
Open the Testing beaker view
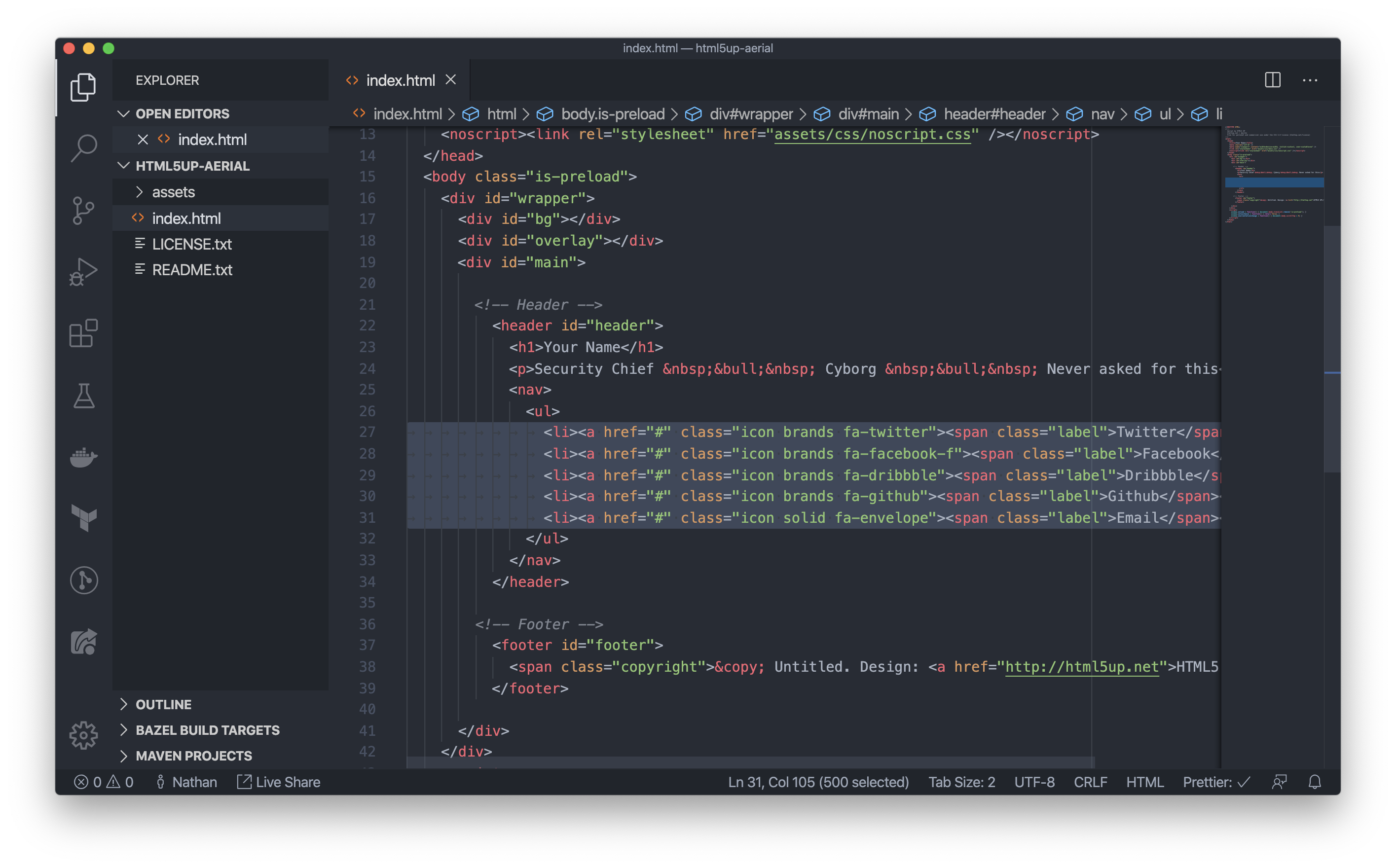point(84,396)
